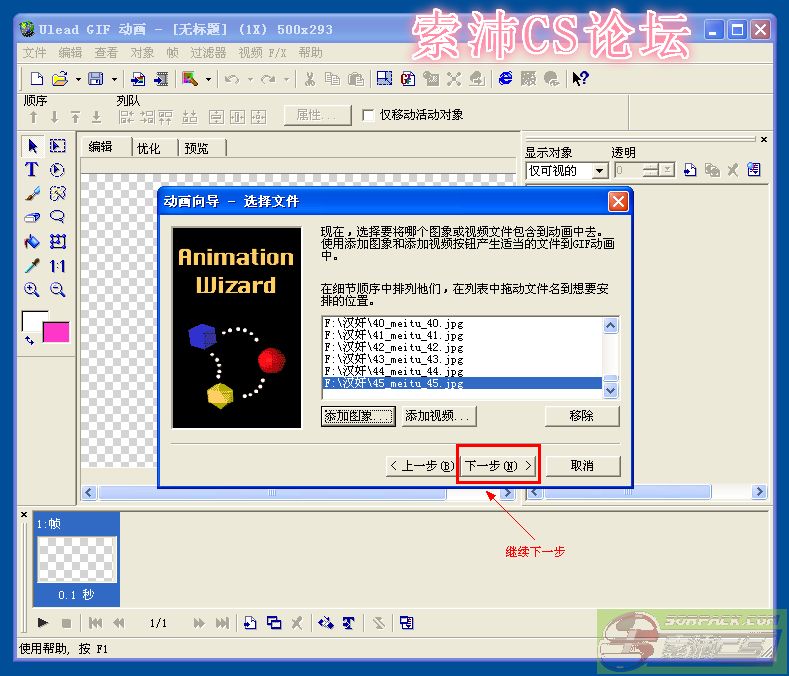Click the Open file folder icon
The image size is (789, 676).
click(x=60, y=79)
